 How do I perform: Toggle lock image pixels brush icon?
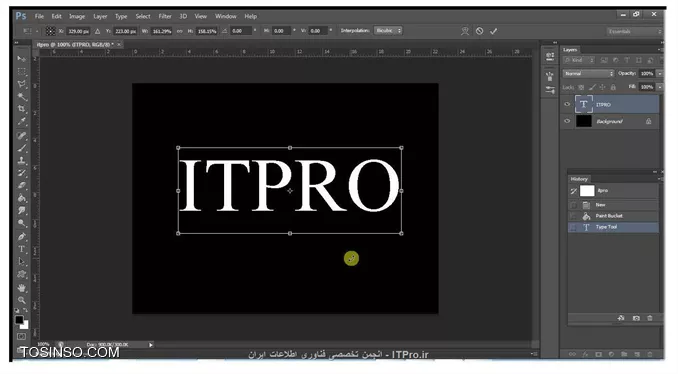[592, 87]
